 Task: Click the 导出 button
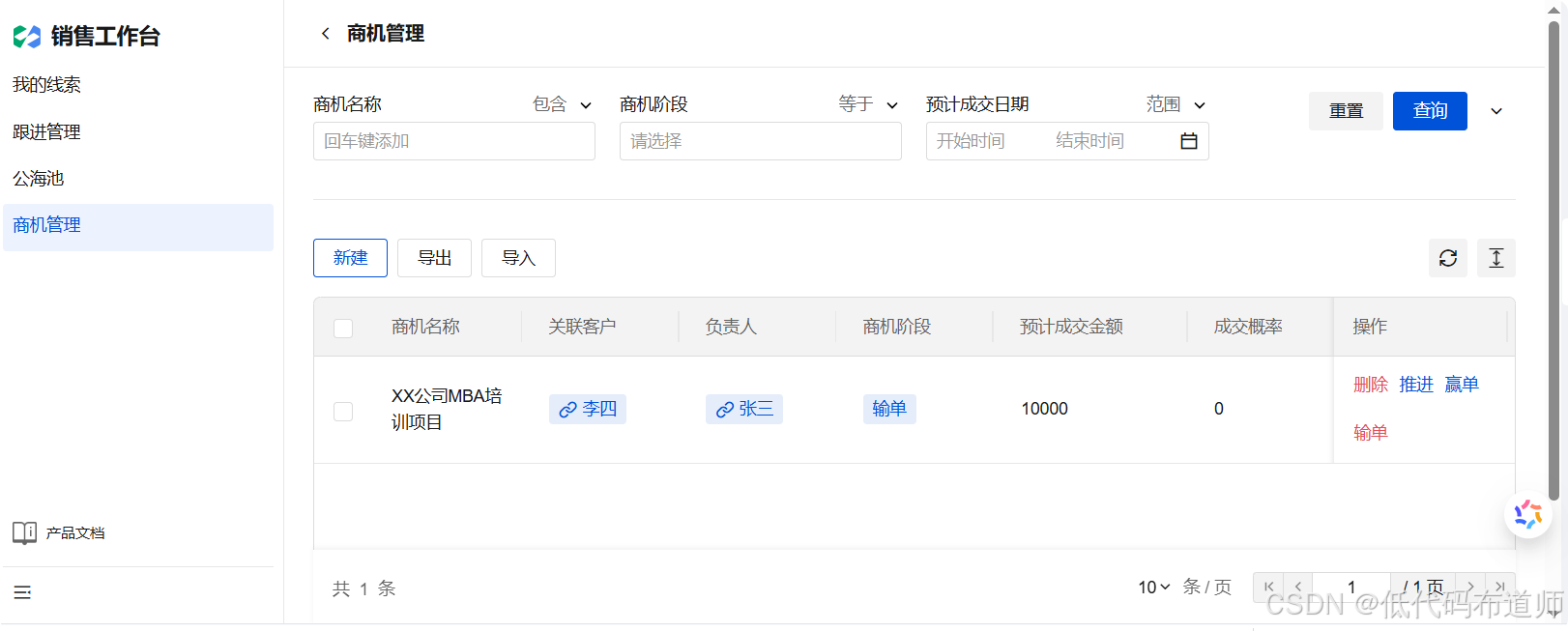434,258
